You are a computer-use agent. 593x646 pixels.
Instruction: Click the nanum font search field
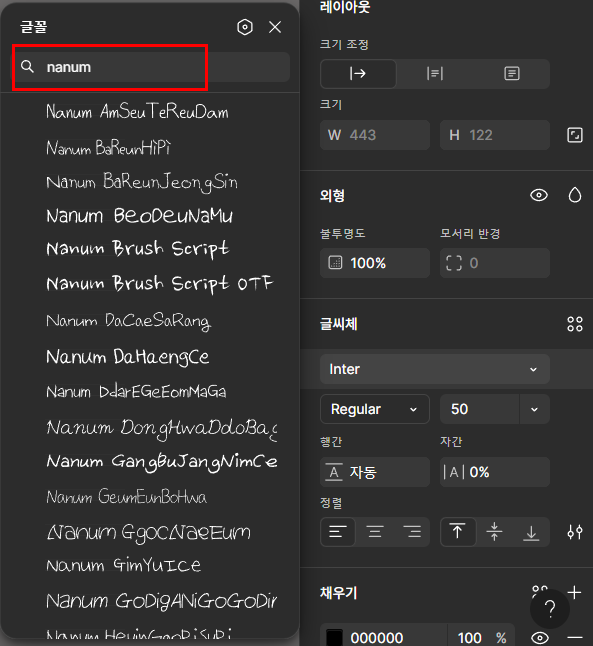pos(151,67)
